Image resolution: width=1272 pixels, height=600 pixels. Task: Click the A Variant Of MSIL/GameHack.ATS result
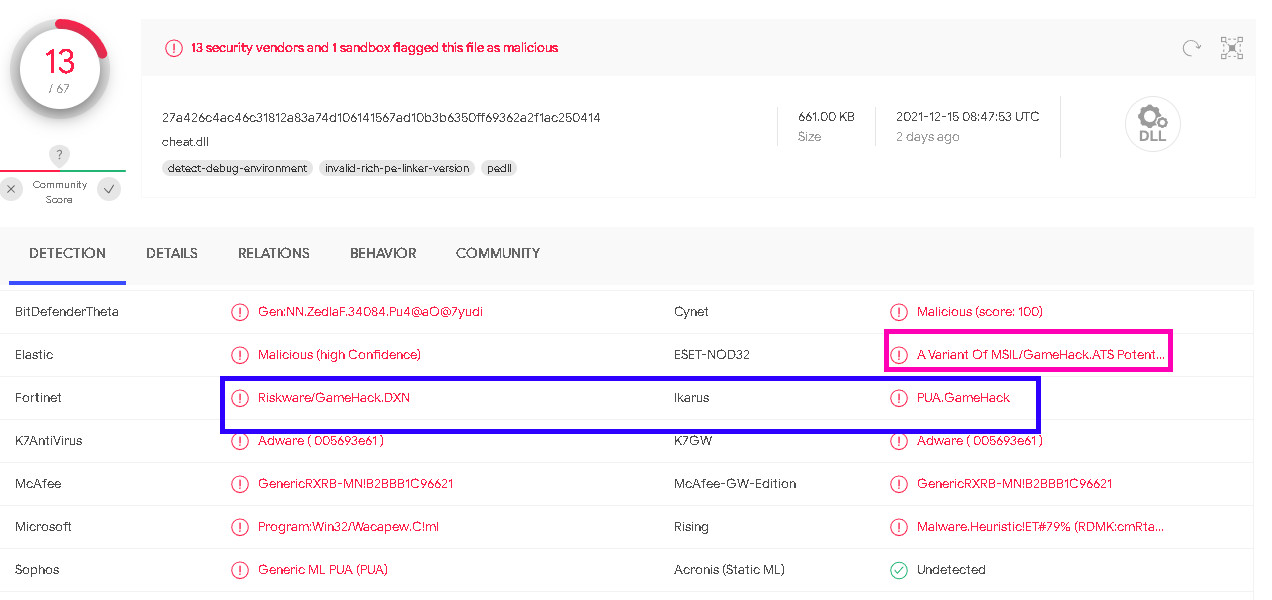(1041, 355)
